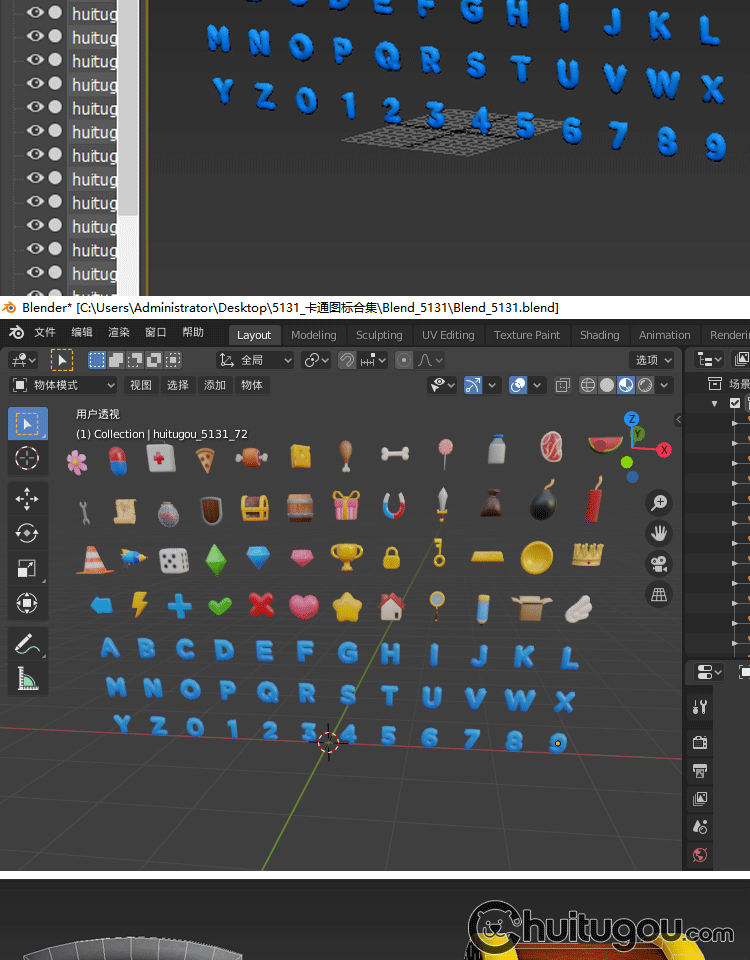Select the 3D Cursor tool
Viewport: 750px width, 960px height.
coord(27,458)
